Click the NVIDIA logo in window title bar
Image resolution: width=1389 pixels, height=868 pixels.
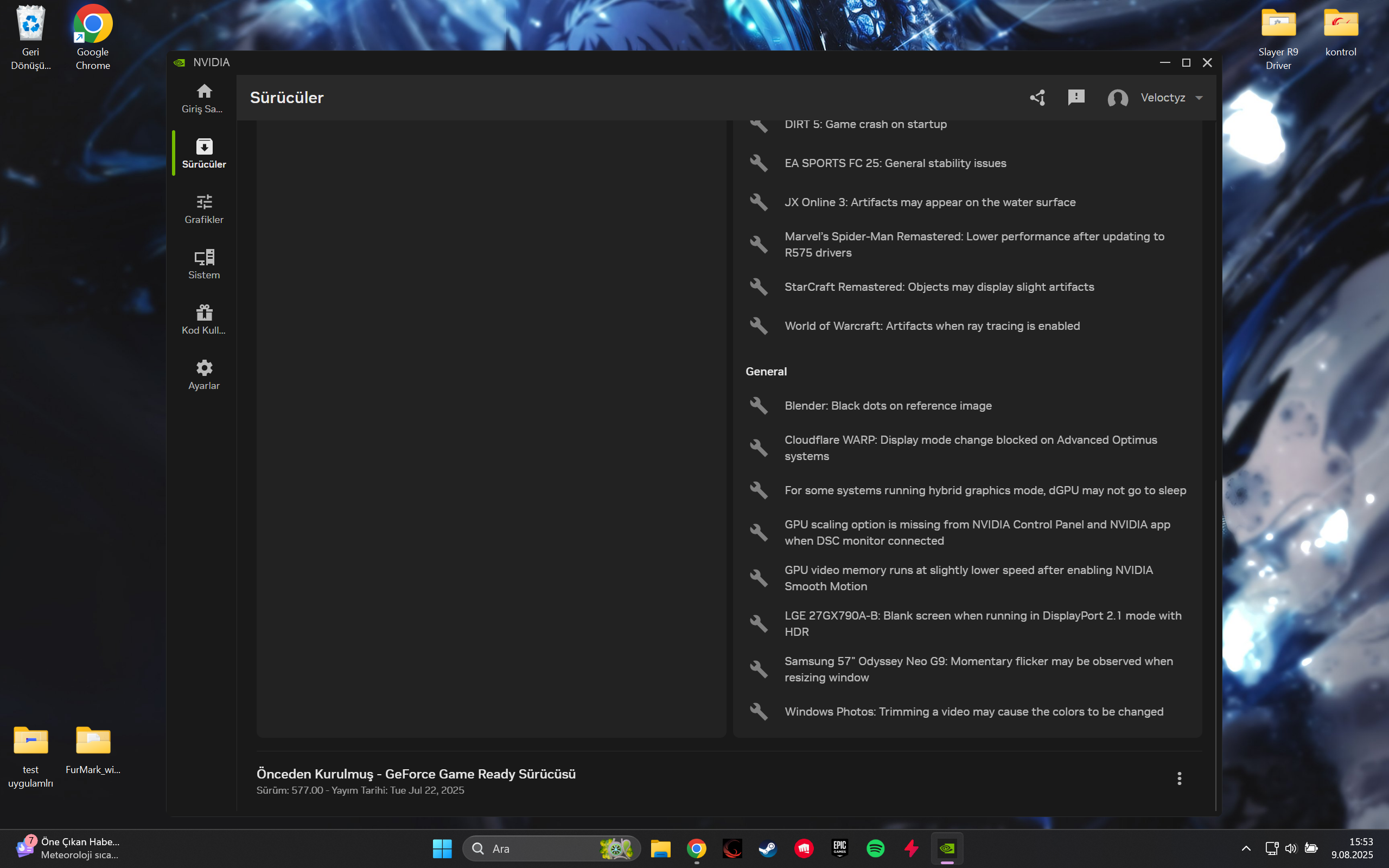(x=180, y=62)
